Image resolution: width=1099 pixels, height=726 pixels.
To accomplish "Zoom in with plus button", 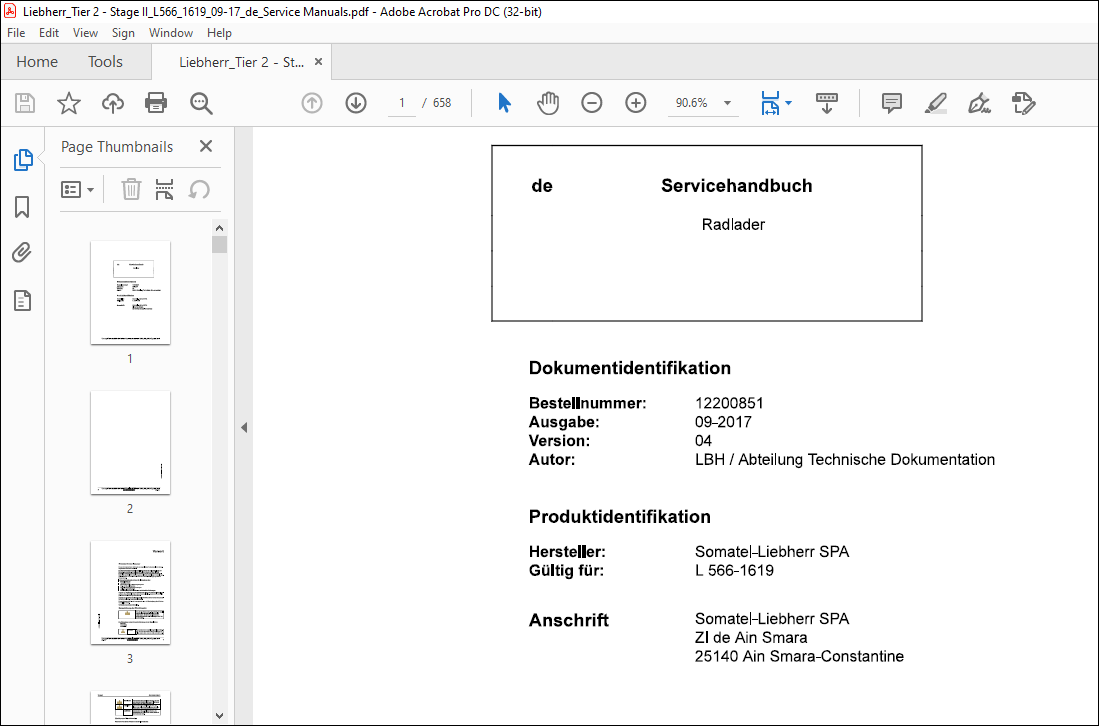I will 636,103.
